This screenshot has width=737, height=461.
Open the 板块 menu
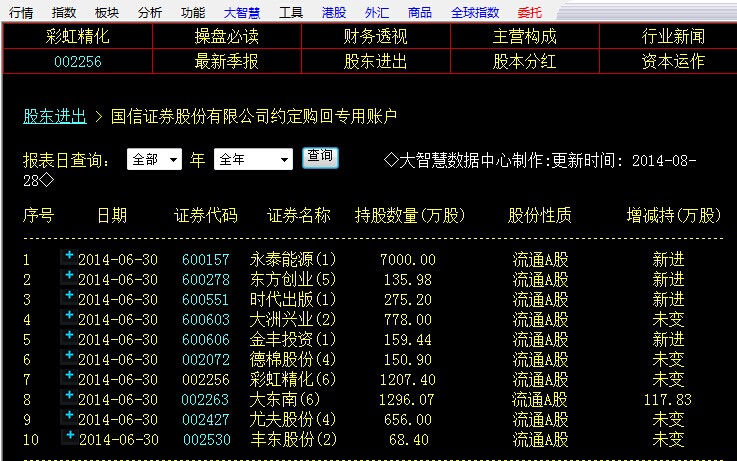coord(107,12)
